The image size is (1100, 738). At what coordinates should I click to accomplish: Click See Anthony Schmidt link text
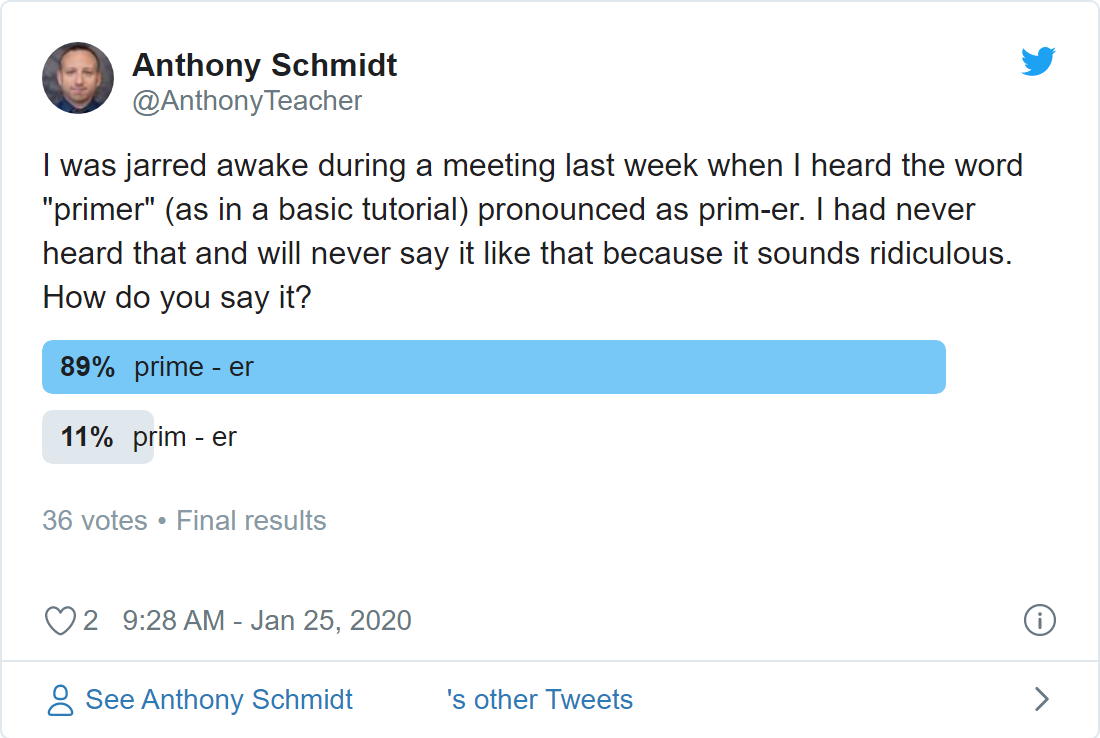tap(219, 699)
